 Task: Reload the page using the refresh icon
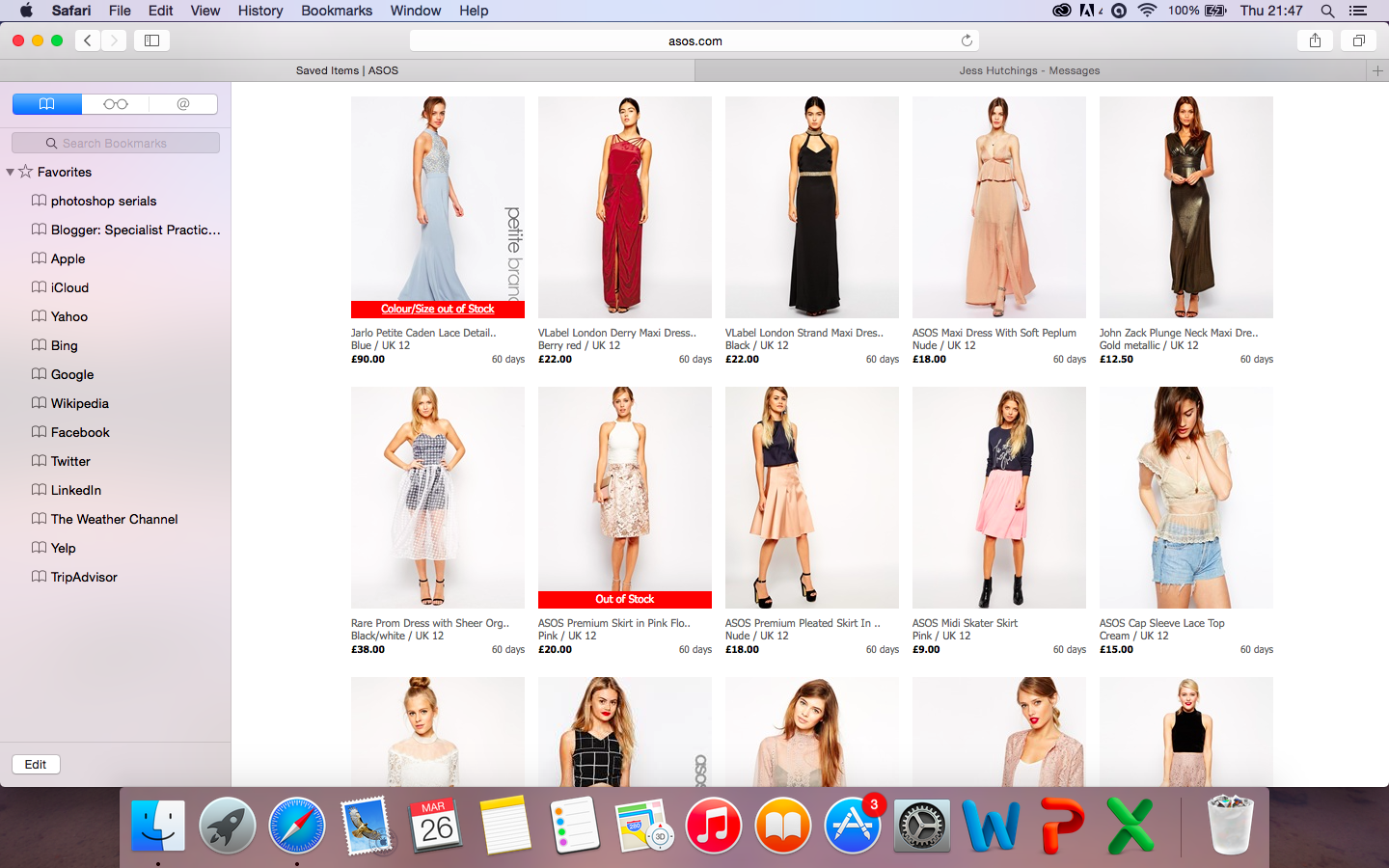click(x=967, y=41)
